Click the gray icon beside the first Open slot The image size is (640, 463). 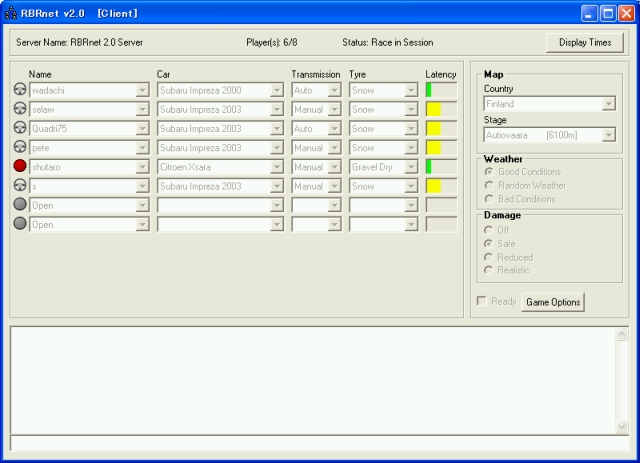(19, 205)
